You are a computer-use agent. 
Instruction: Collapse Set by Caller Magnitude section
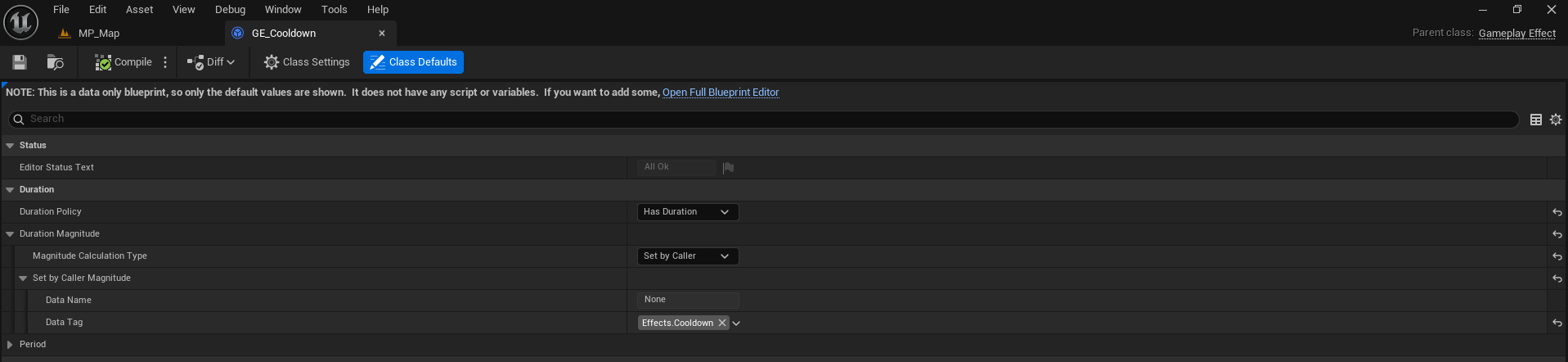pyautogui.click(x=23, y=278)
